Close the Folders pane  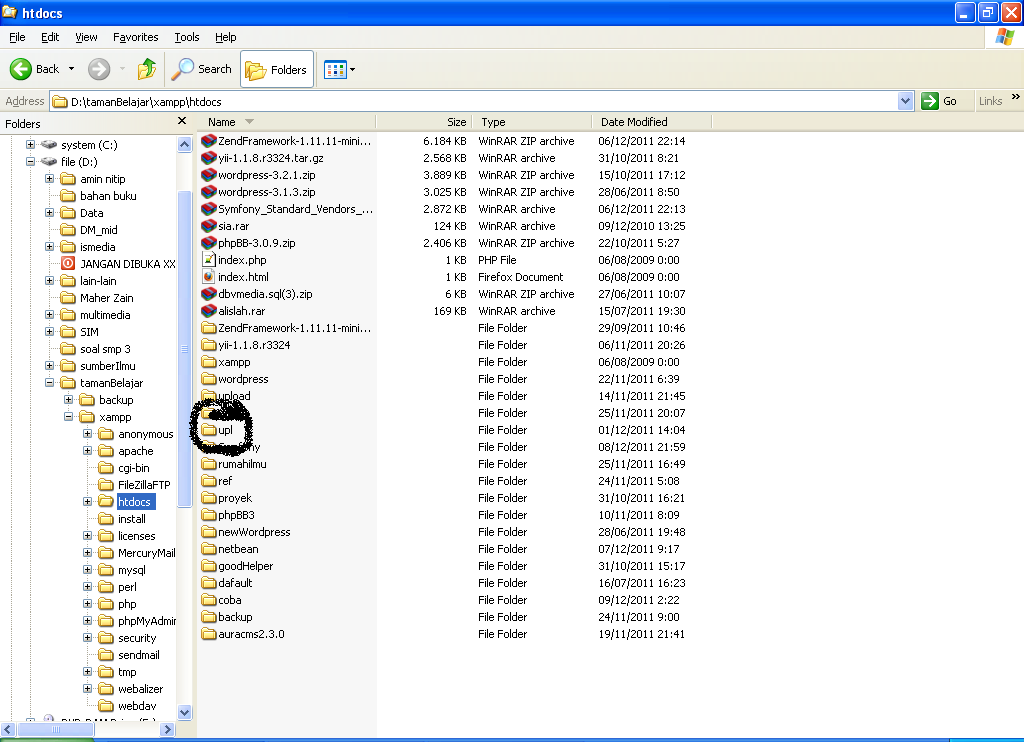coord(182,121)
